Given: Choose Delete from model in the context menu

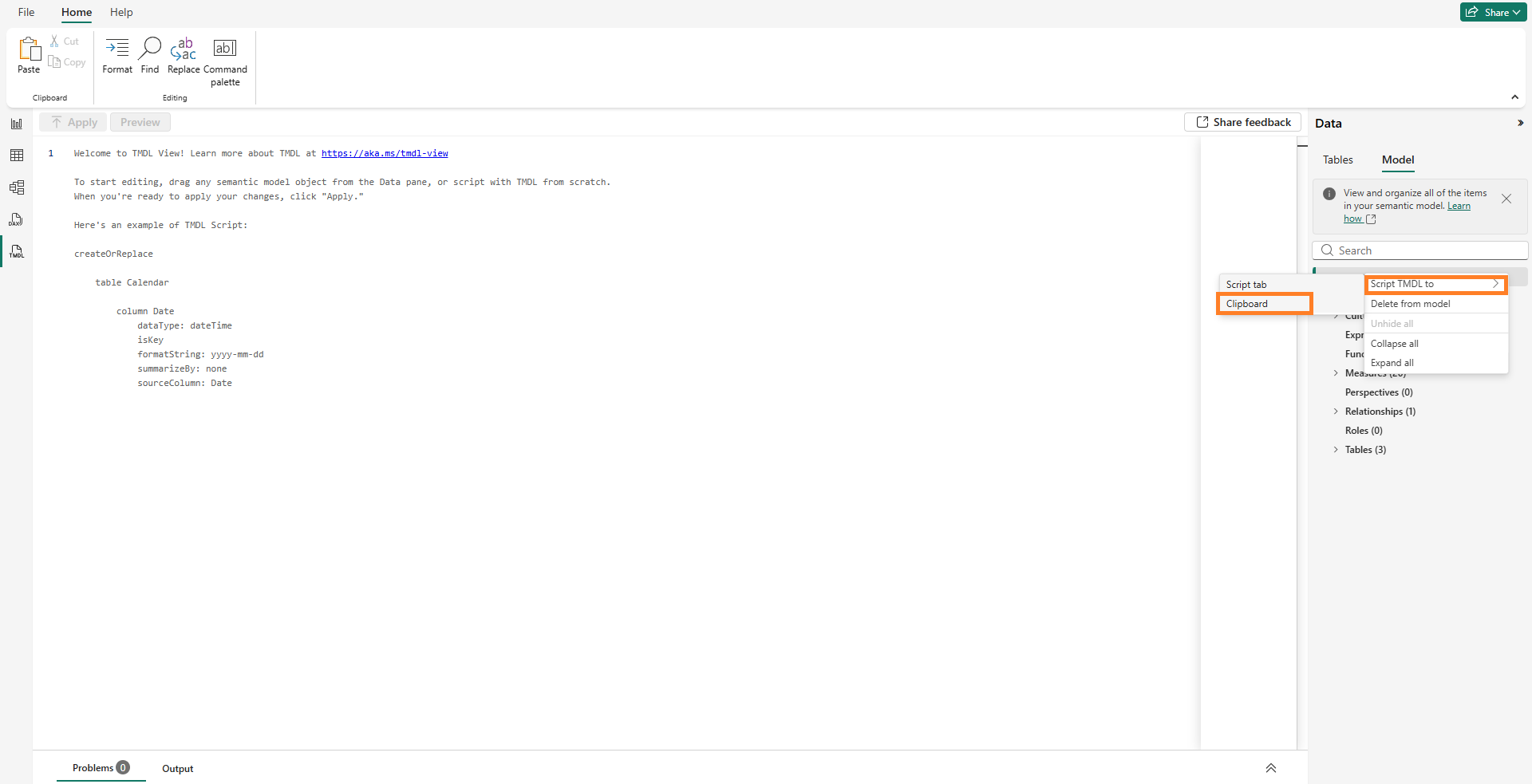Looking at the screenshot, I should [x=1436, y=304].
